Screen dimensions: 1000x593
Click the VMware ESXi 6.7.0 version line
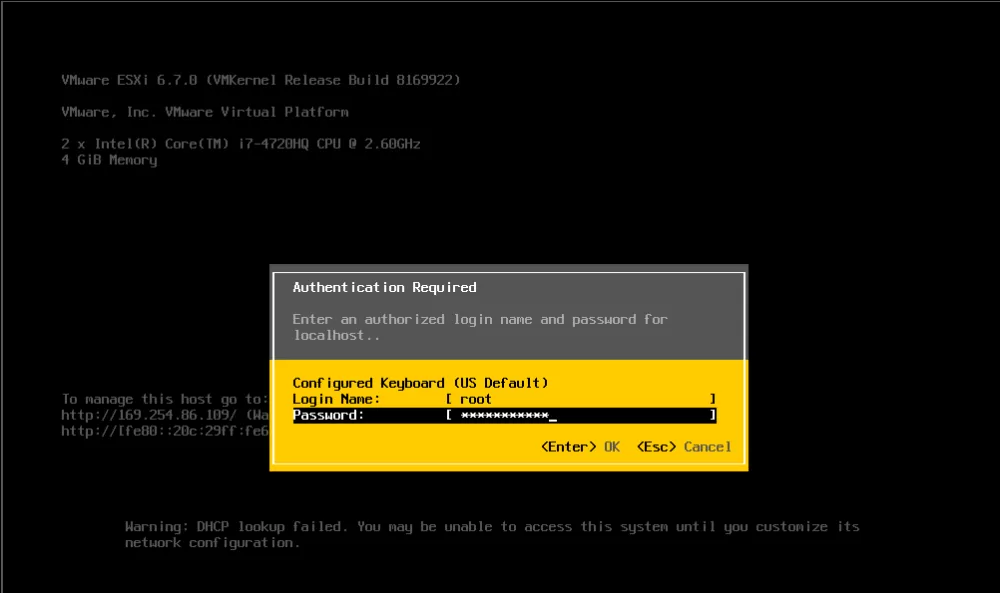click(x=261, y=80)
